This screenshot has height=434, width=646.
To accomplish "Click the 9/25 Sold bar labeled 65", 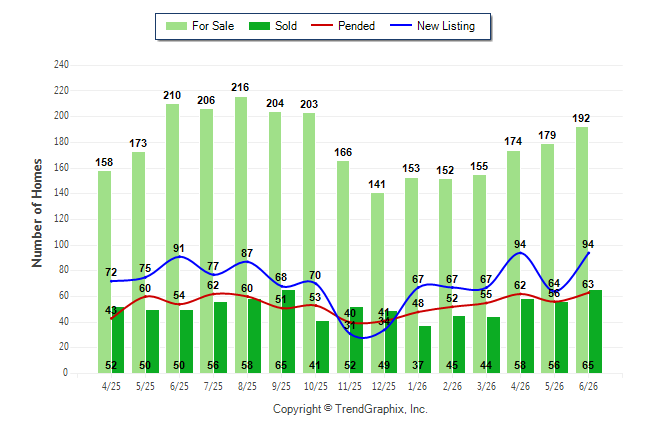I will tap(288, 331).
